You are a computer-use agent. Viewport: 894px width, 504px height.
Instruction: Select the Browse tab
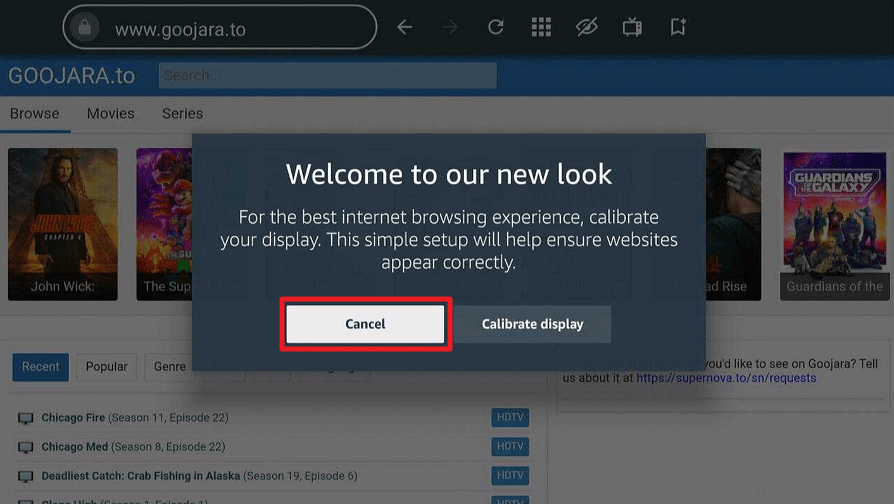35,113
